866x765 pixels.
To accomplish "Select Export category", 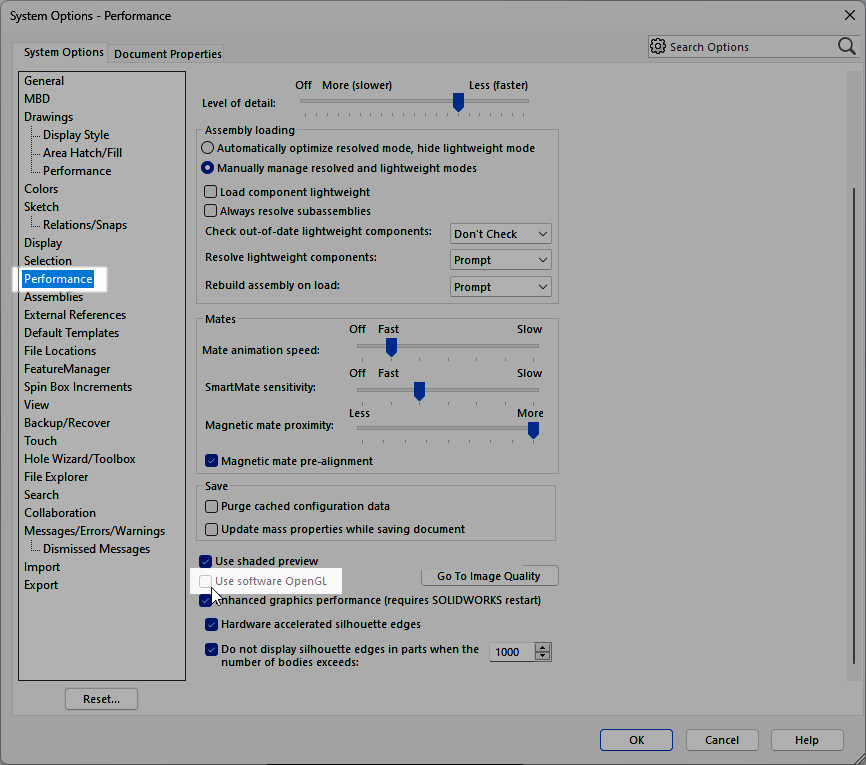I will coord(41,585).
